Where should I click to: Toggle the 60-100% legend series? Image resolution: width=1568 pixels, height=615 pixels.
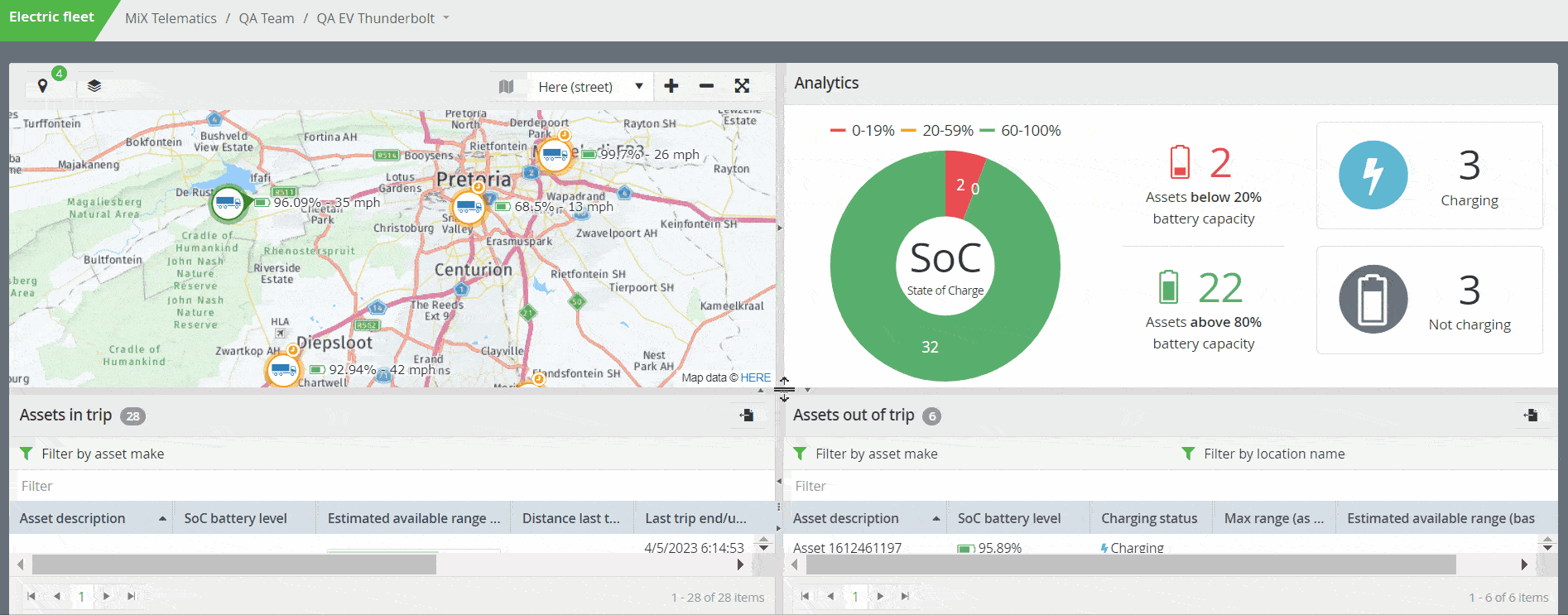click(1020, 131)
